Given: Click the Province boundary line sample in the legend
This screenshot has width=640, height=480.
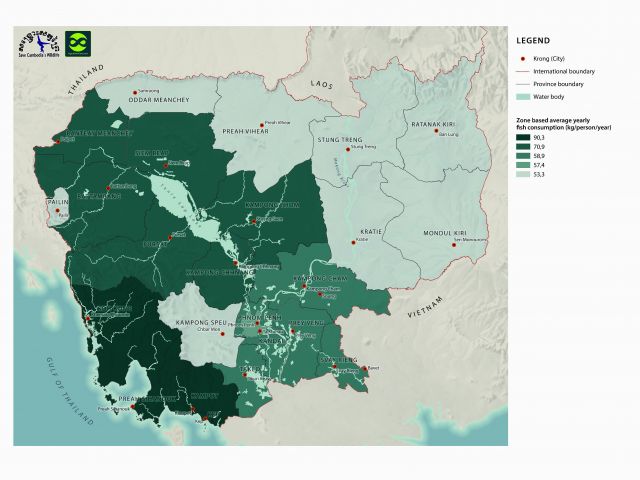Looking at the screenshot, I should point(524,84).
